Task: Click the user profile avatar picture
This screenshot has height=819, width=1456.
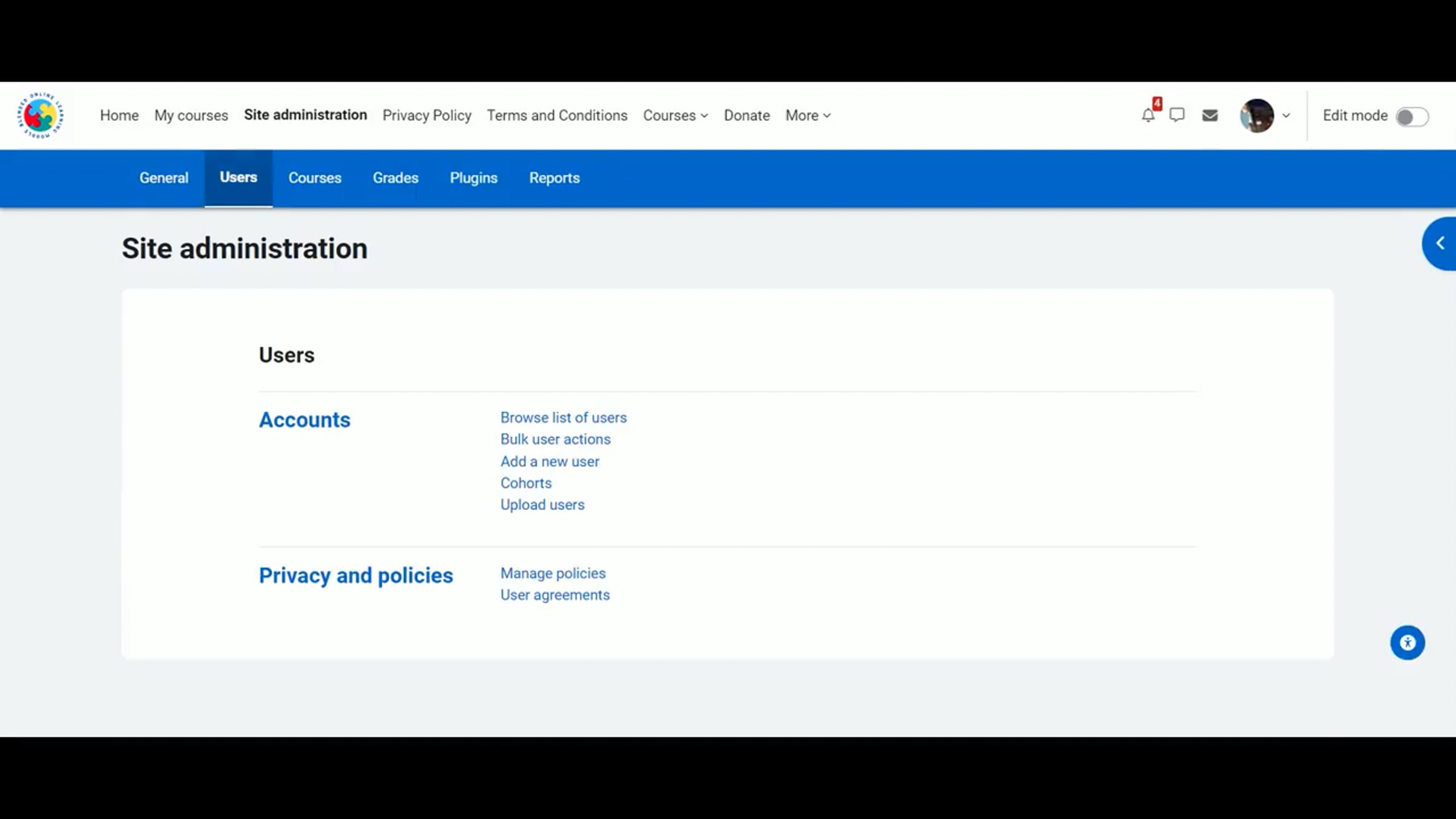Action: tap(1256, 115)
